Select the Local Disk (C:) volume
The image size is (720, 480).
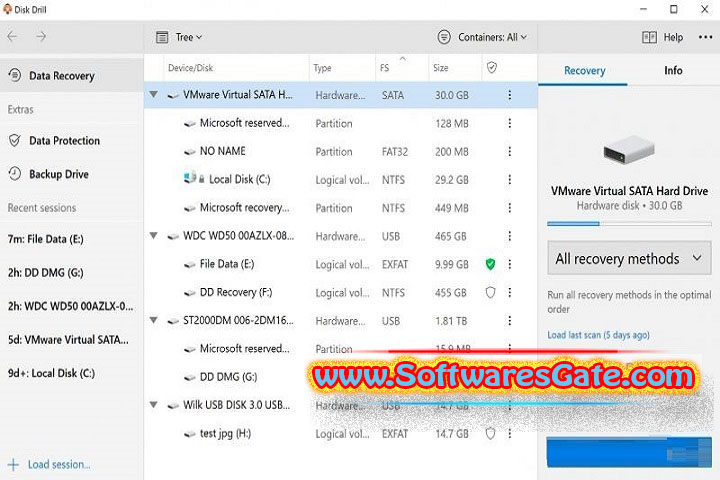point(340,180)
